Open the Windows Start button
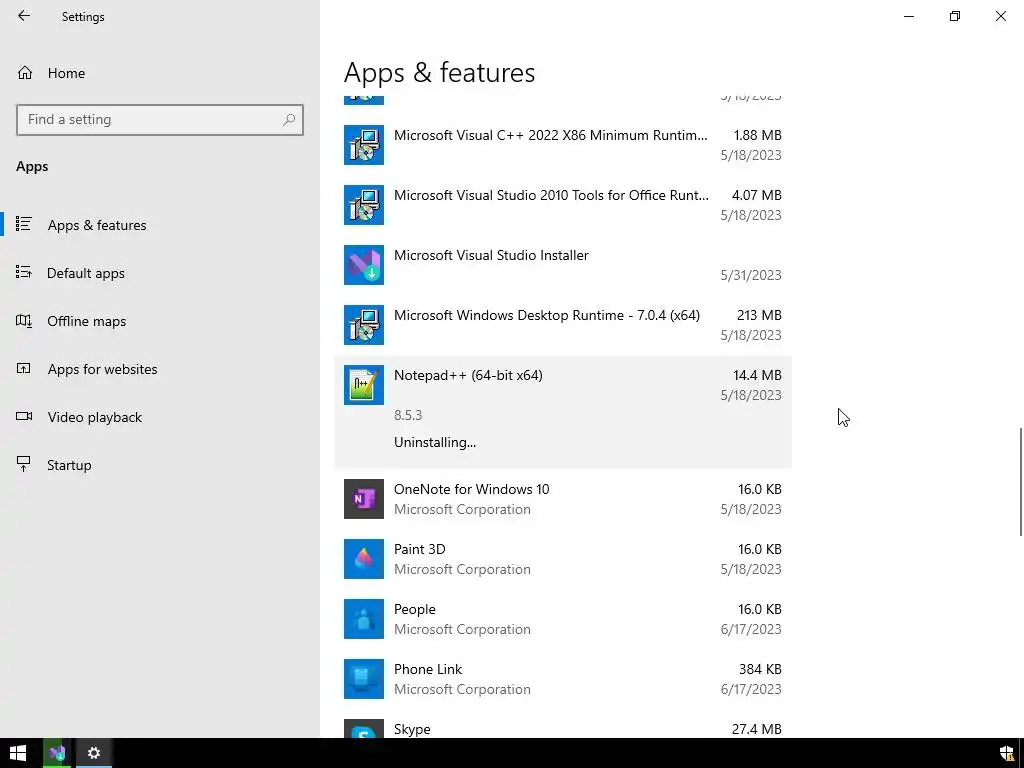The image size is (1024, 768). [18, 753]
